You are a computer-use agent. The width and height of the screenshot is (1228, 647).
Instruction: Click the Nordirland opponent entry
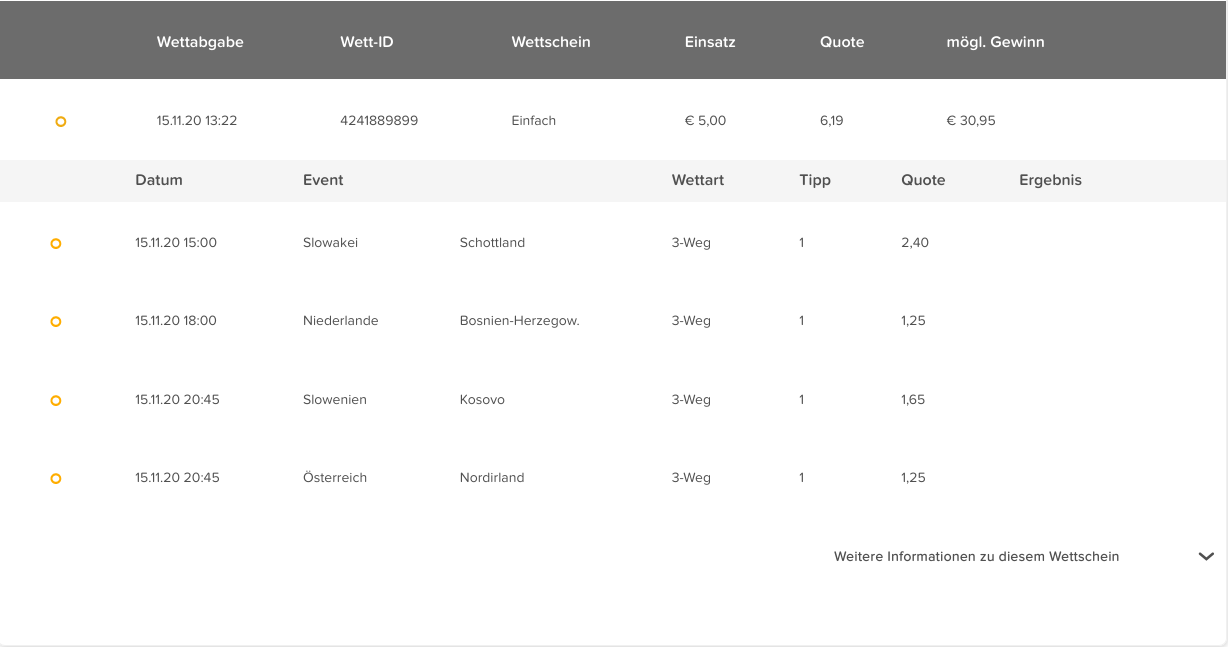(x=492, y=477)
